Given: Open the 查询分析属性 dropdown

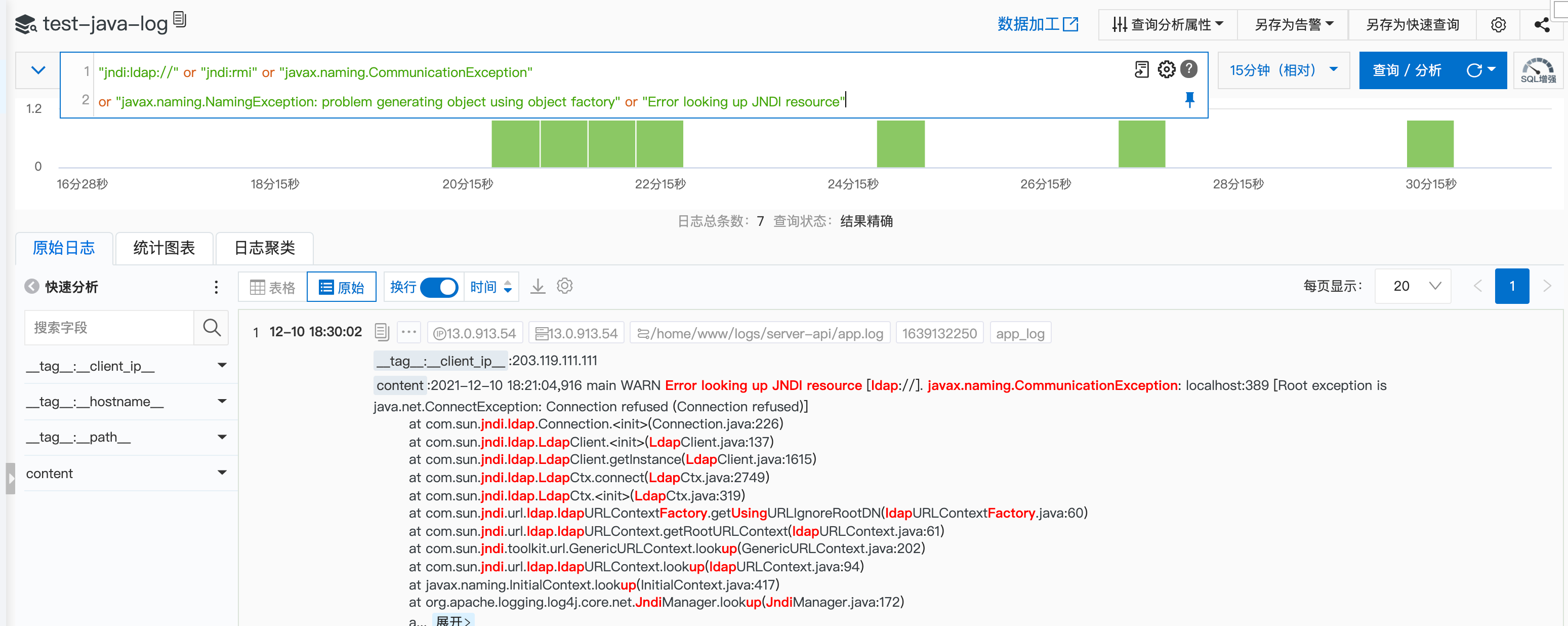Looking at the screenshot, I should (x=1168, y=24).
